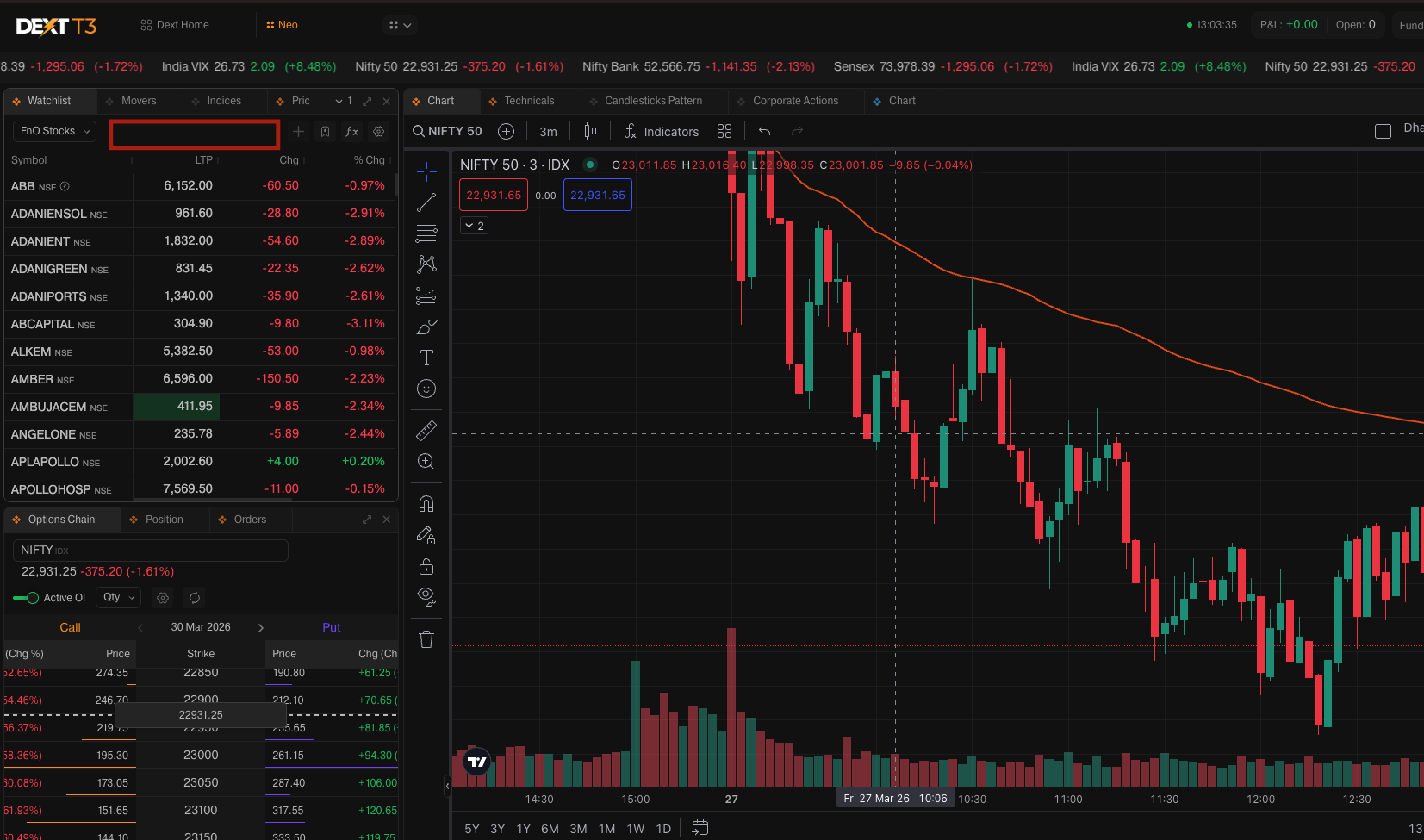Select the text annotation tool
This screenshot has height=840, width=1424.
pos(426,358)
